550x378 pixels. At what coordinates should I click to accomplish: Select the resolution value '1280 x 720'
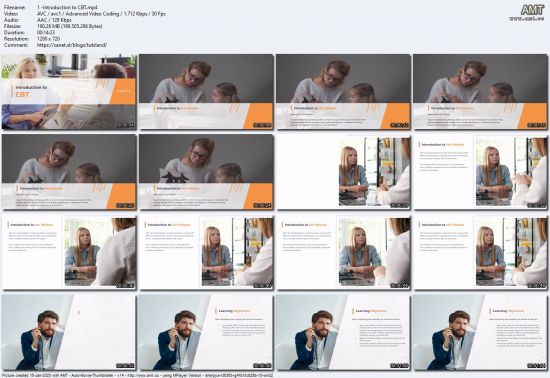[48, 39]
